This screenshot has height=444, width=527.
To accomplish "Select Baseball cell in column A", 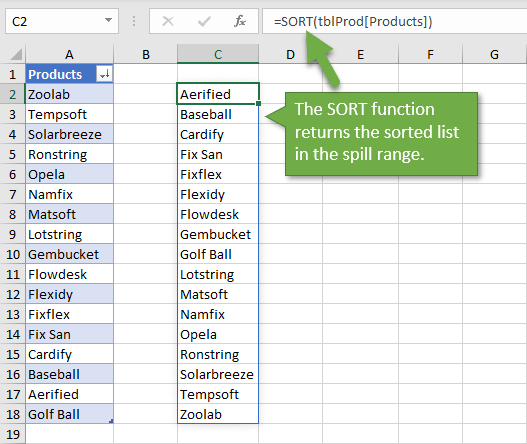I will click(x=70, y=374).
